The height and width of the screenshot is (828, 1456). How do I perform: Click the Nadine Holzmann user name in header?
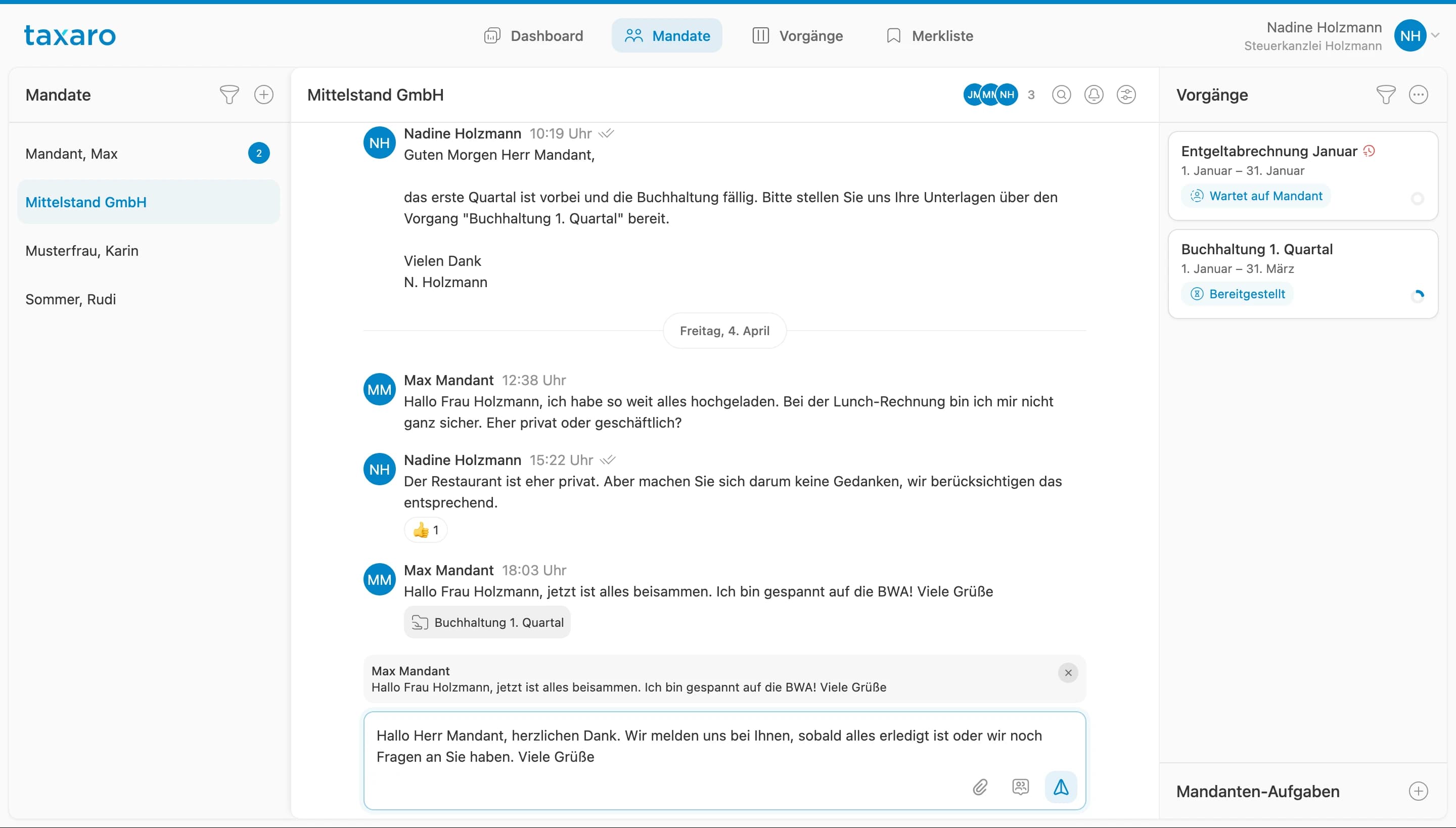1324,27
